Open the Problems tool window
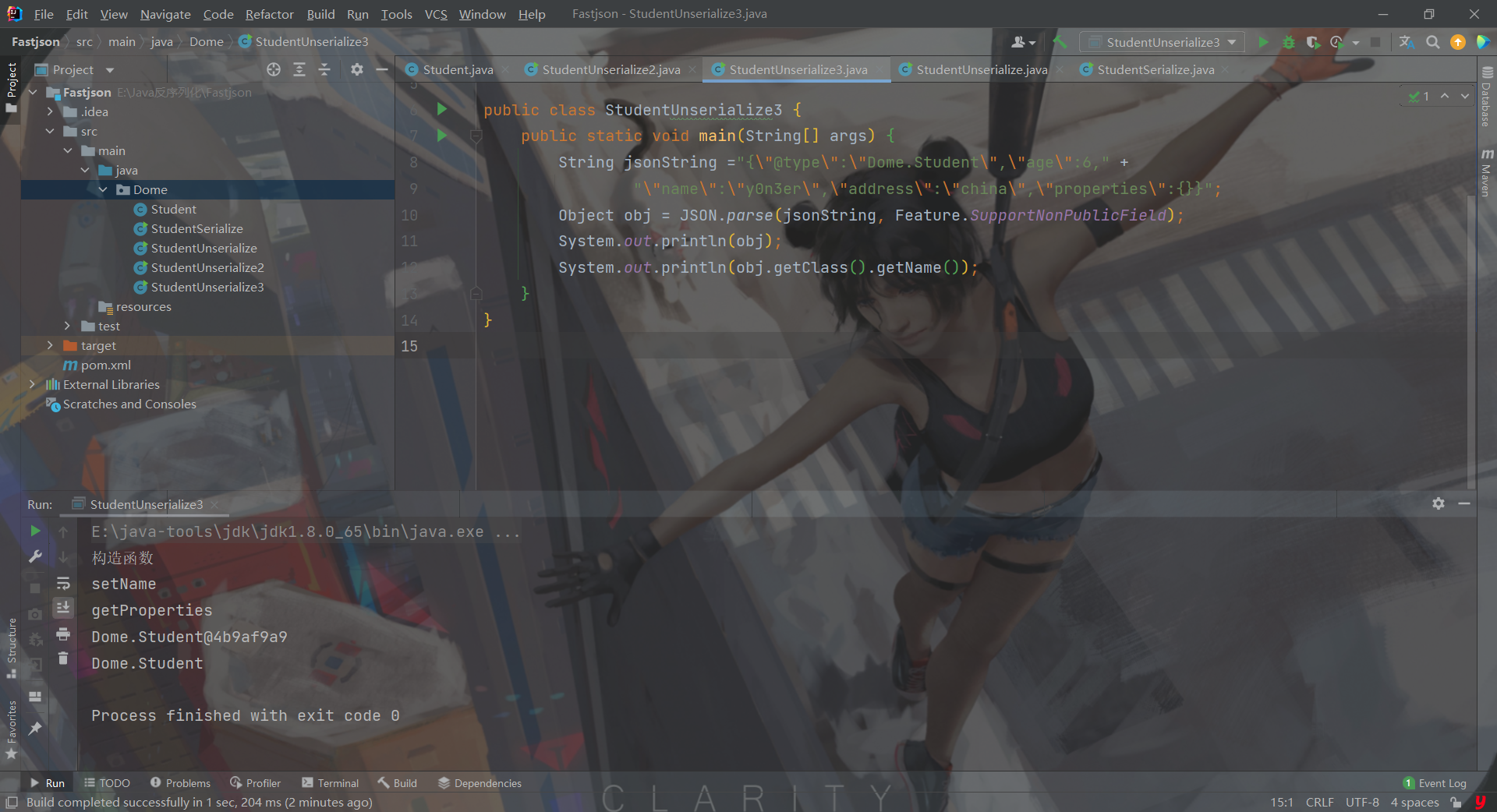 (180, 783)
